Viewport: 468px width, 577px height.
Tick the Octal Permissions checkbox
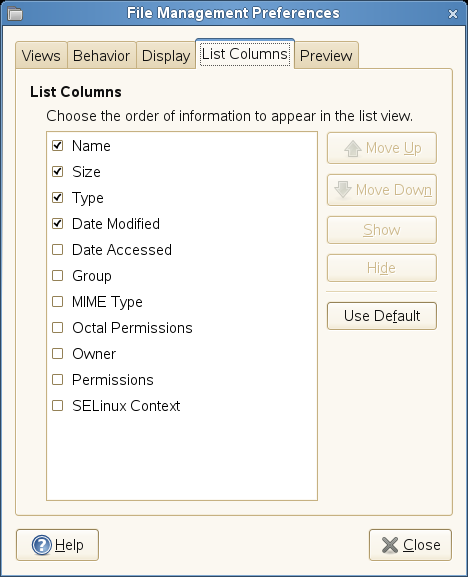point(57,328)
